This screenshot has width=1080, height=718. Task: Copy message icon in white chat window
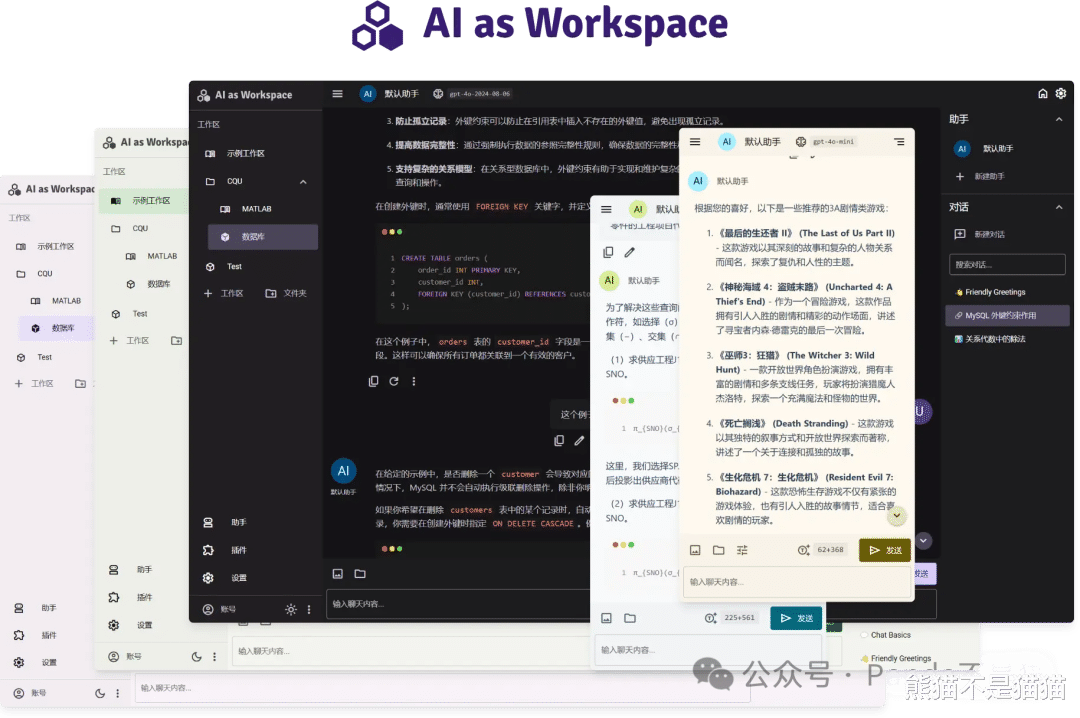coord(608,253)
